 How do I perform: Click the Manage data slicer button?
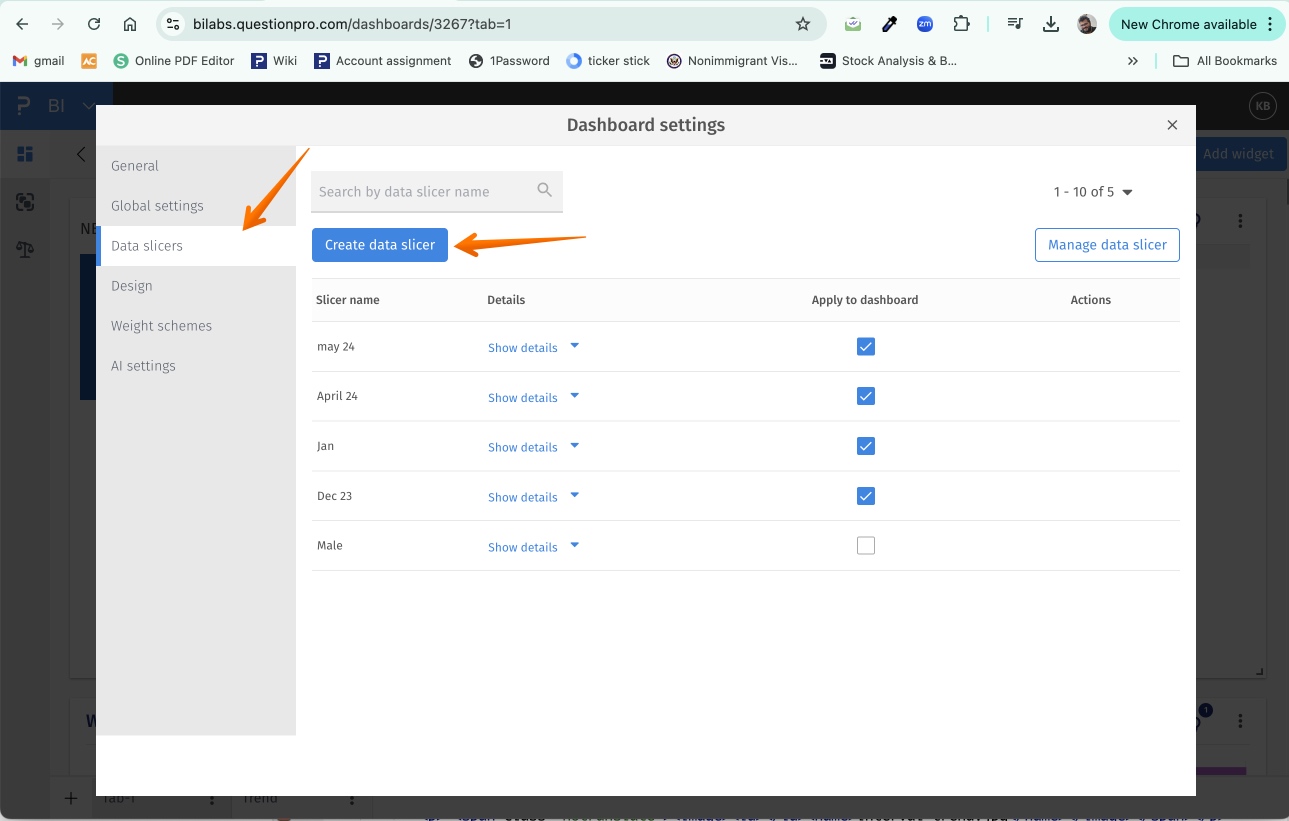1107,245
